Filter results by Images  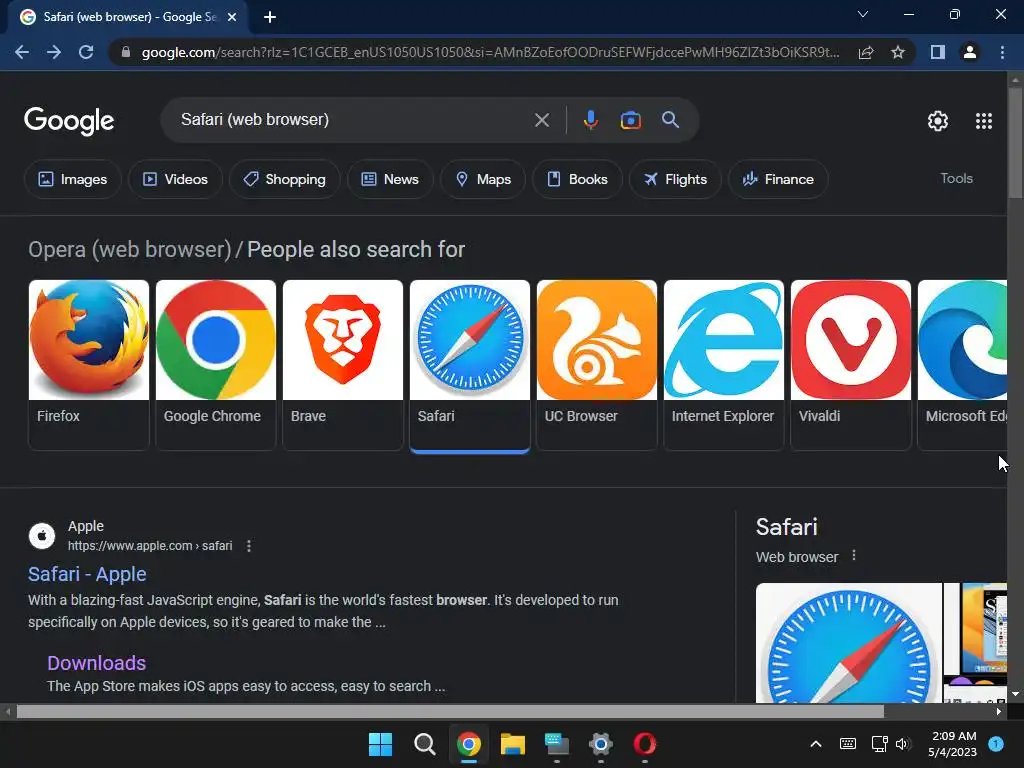(x=72, y=179)
